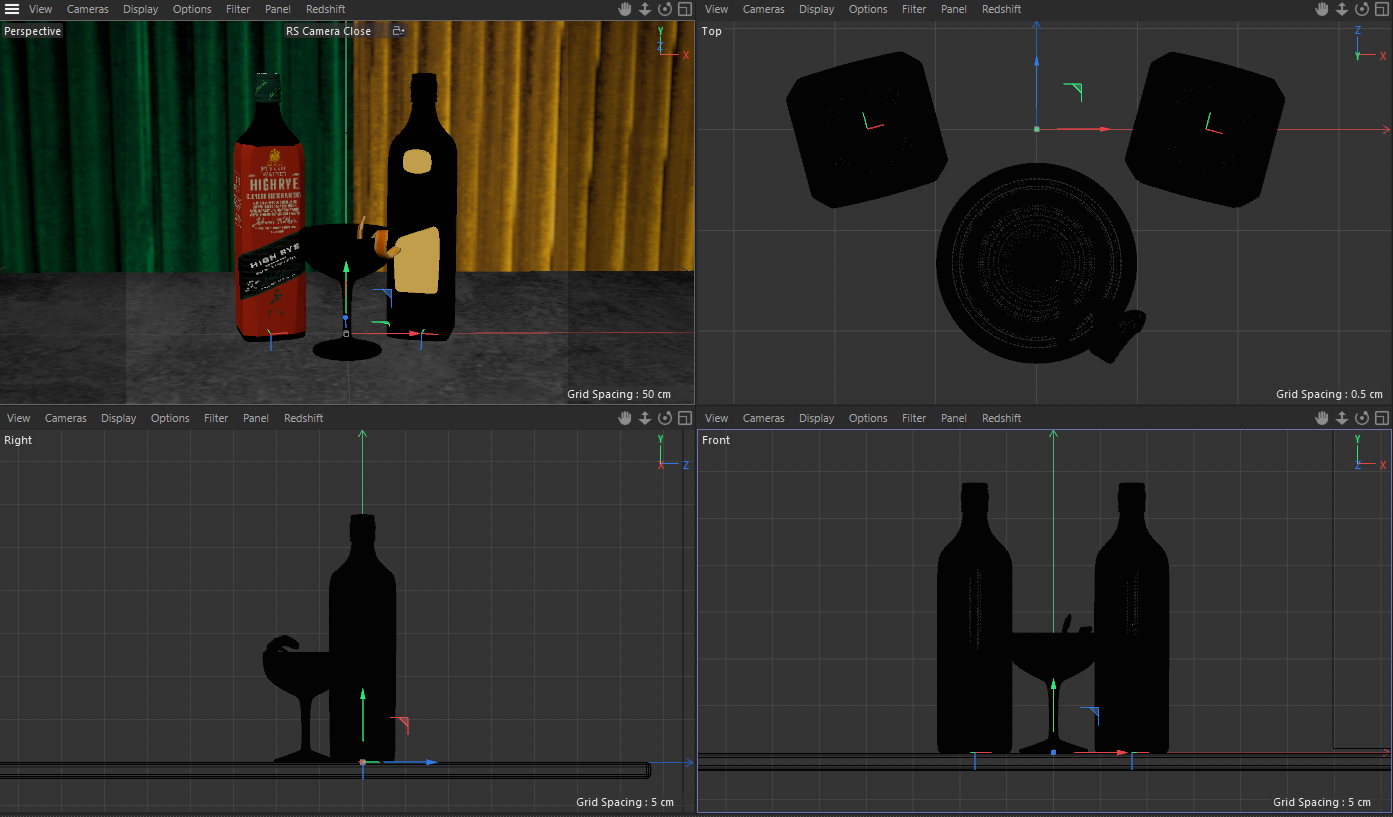Open Panel menu in Front viewport
The height and width of the screenshot is (817, 1393).
[x=954, y=418]
